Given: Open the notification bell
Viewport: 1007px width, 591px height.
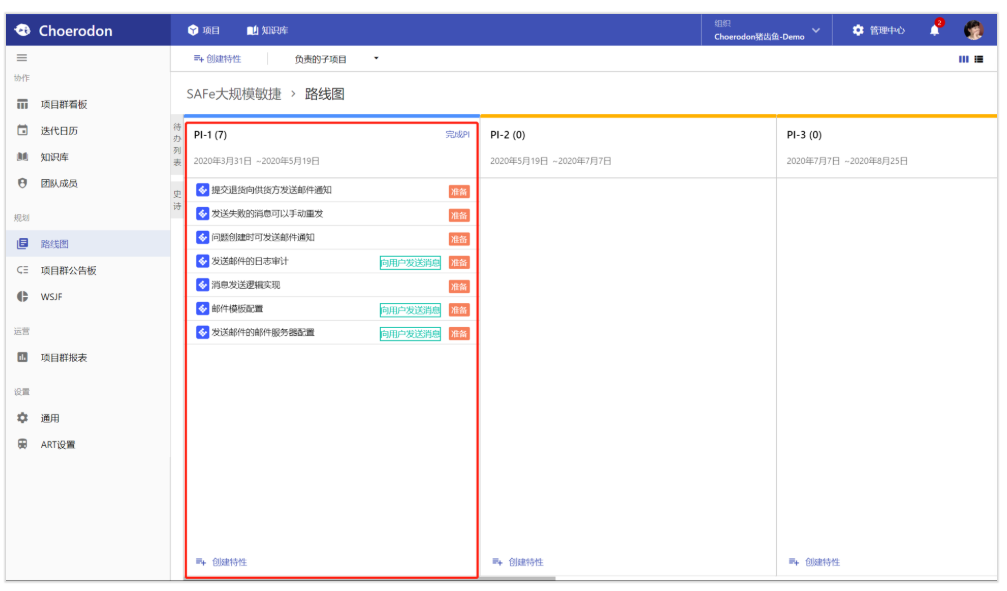Looking at the screenshot, I should tap(935, 30).
